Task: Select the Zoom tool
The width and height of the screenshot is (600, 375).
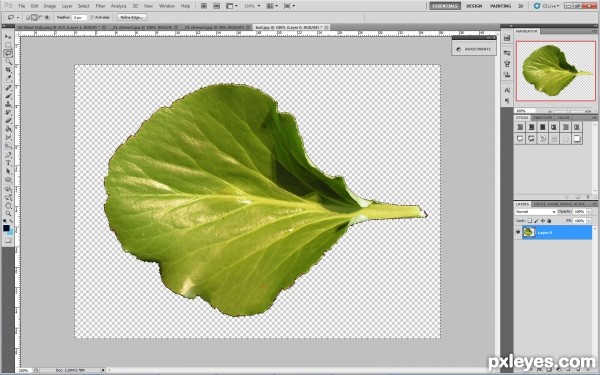Action: [8, 214]
